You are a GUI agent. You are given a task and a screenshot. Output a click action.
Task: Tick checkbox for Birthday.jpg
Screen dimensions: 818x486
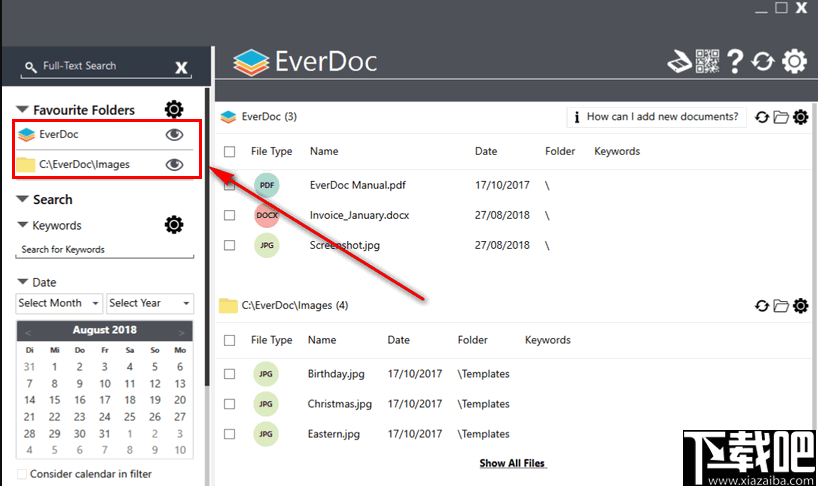pyautogui.click(x=230, y=374)
